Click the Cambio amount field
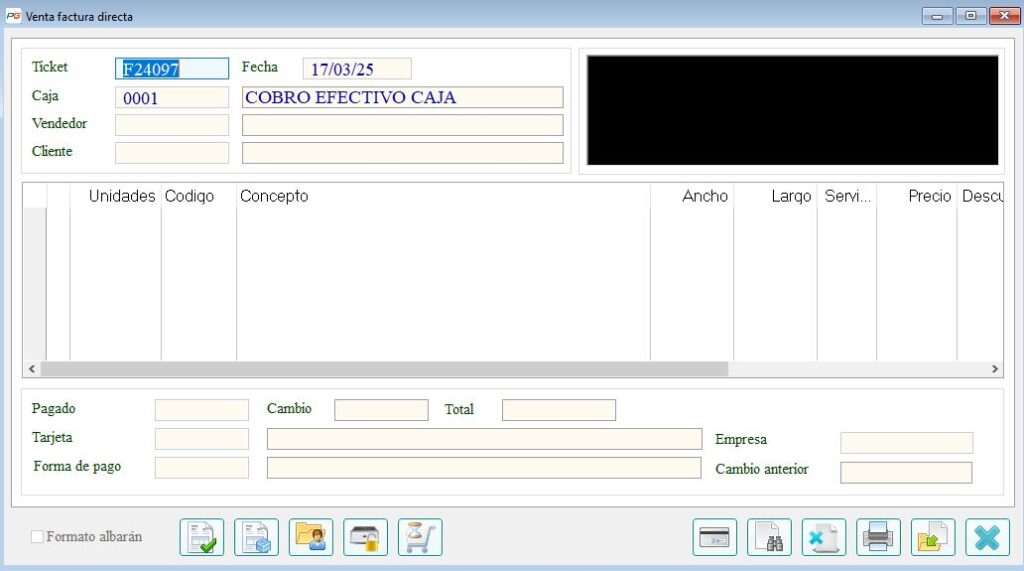 [x=381, y=410]
